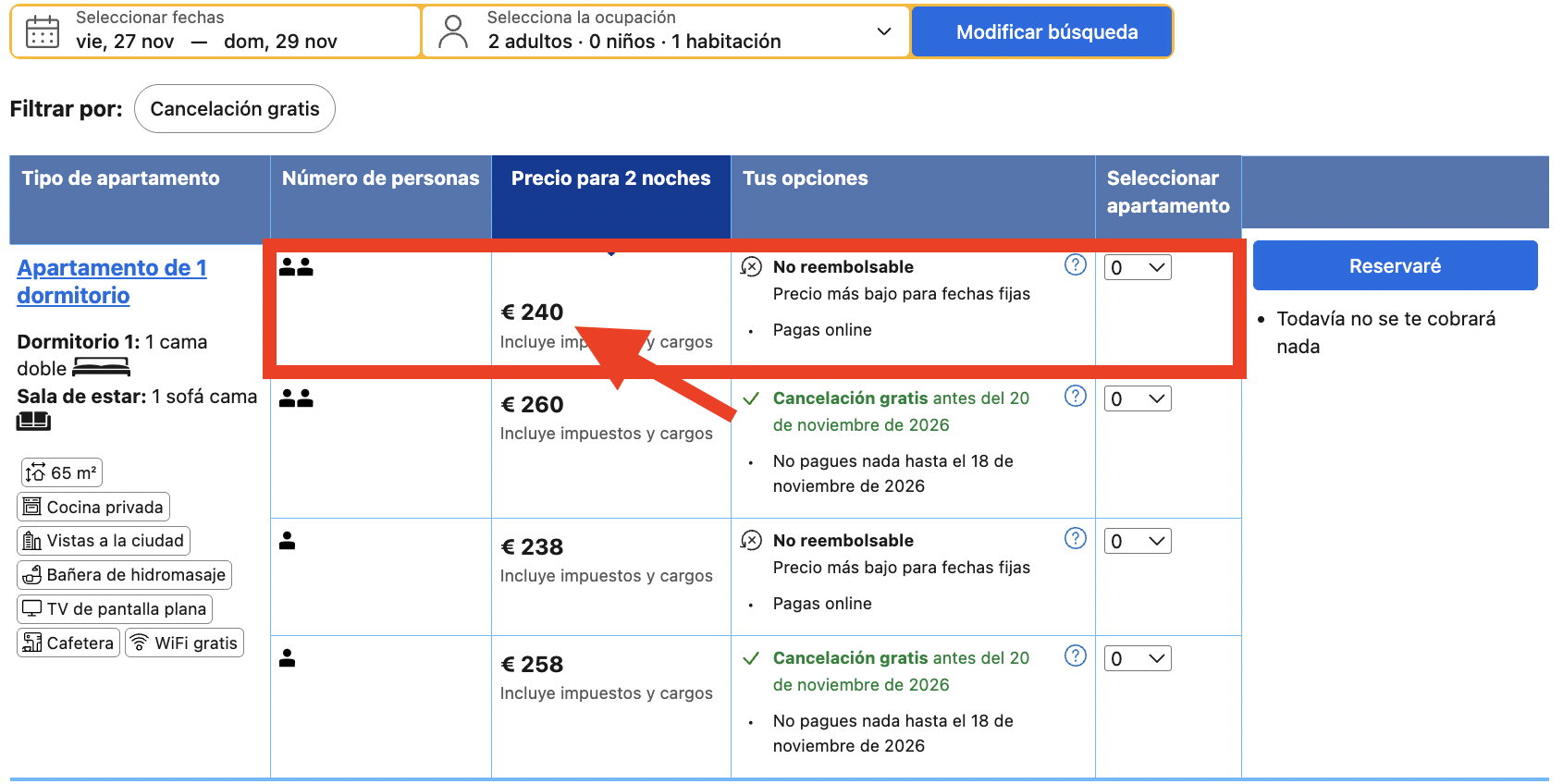Image resolution: width=1563 pixels, height=784 pixels.
Task: Click the Número de personas column header
Action: click(x=381, y=197)
